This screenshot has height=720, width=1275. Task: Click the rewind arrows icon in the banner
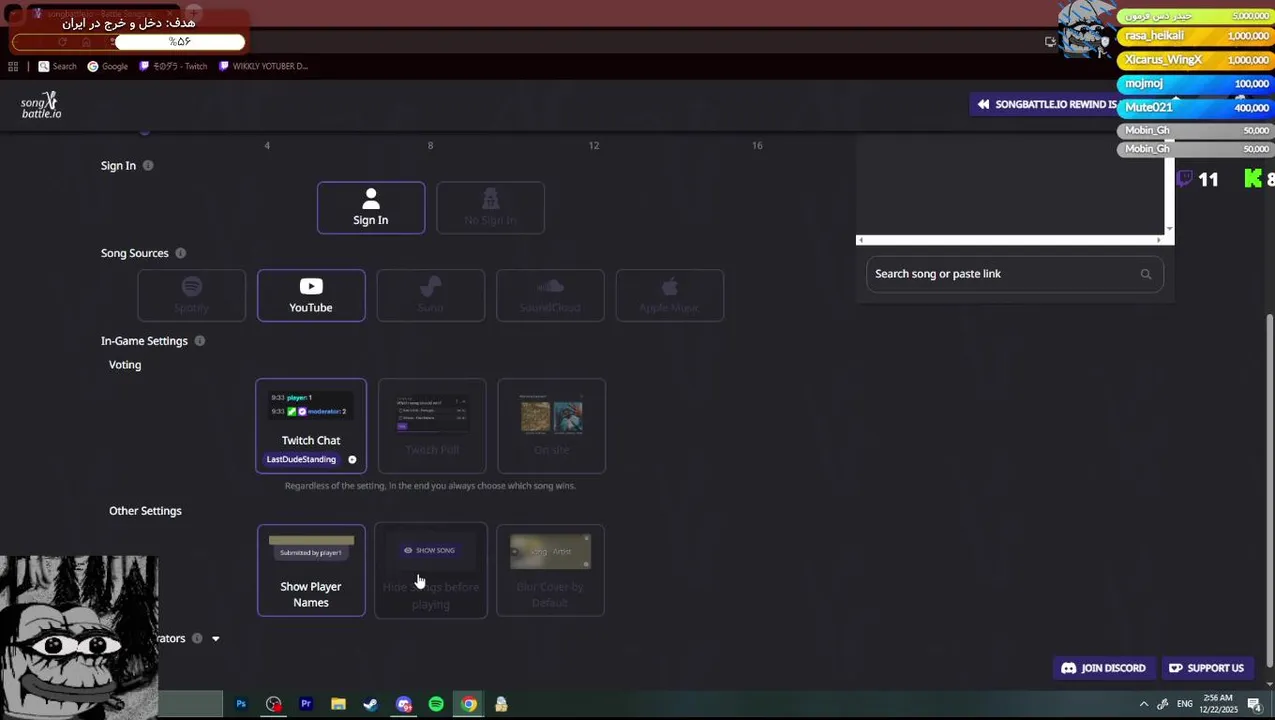tap(983, 104)
